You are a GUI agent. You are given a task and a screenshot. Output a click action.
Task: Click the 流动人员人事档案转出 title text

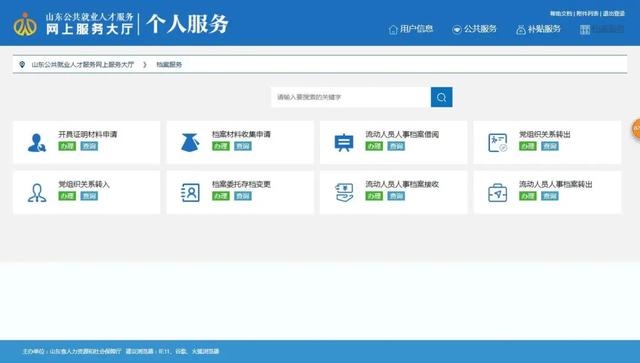pos(556,184)
